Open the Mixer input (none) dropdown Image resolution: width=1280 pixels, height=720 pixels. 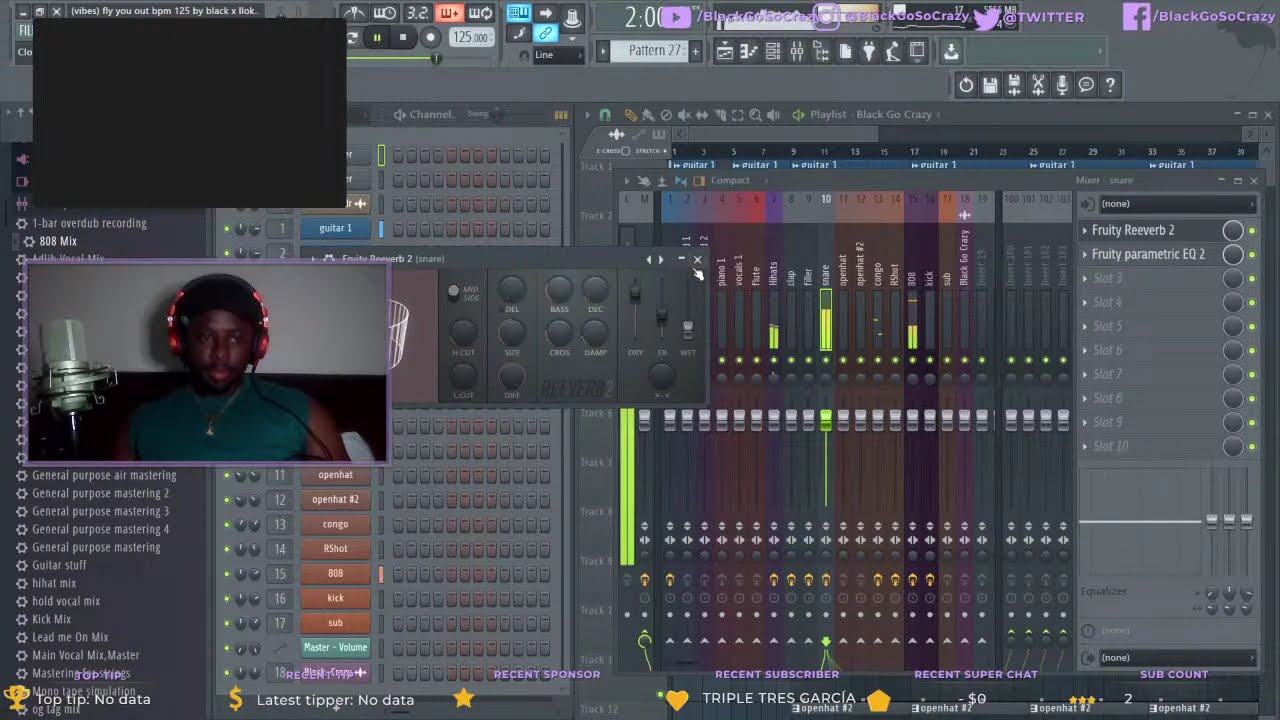point(1177,204)
